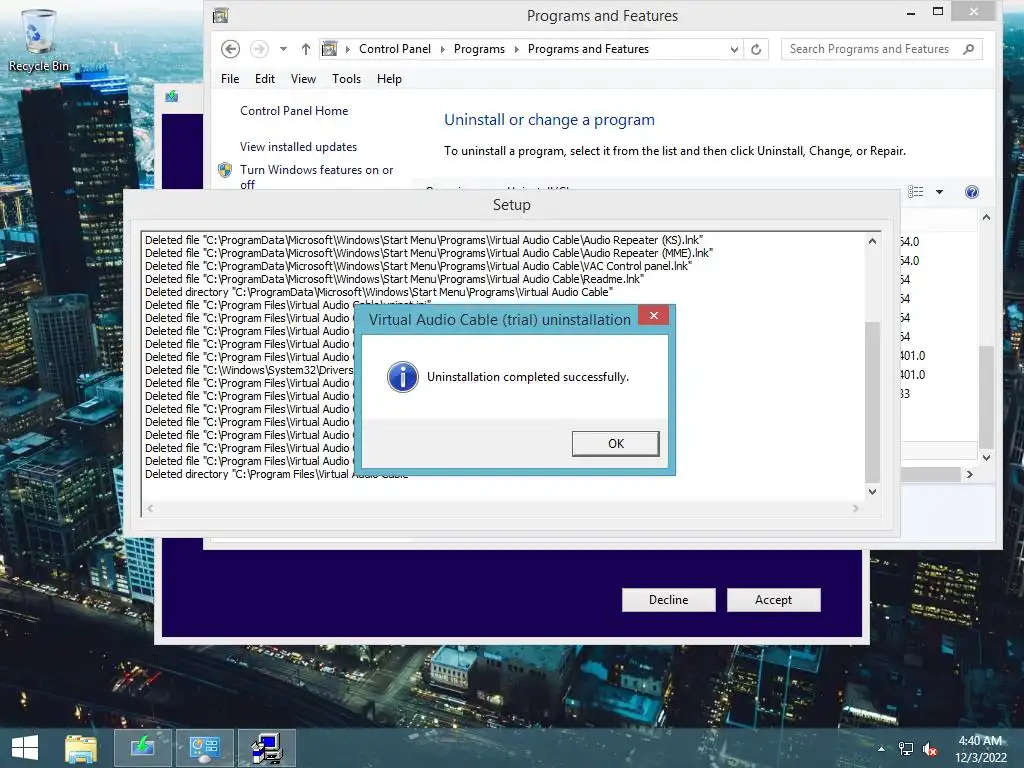Click OK in the uninstallation dialog
The height and width of the screenshot is (768, 1024).
[615, 443]
